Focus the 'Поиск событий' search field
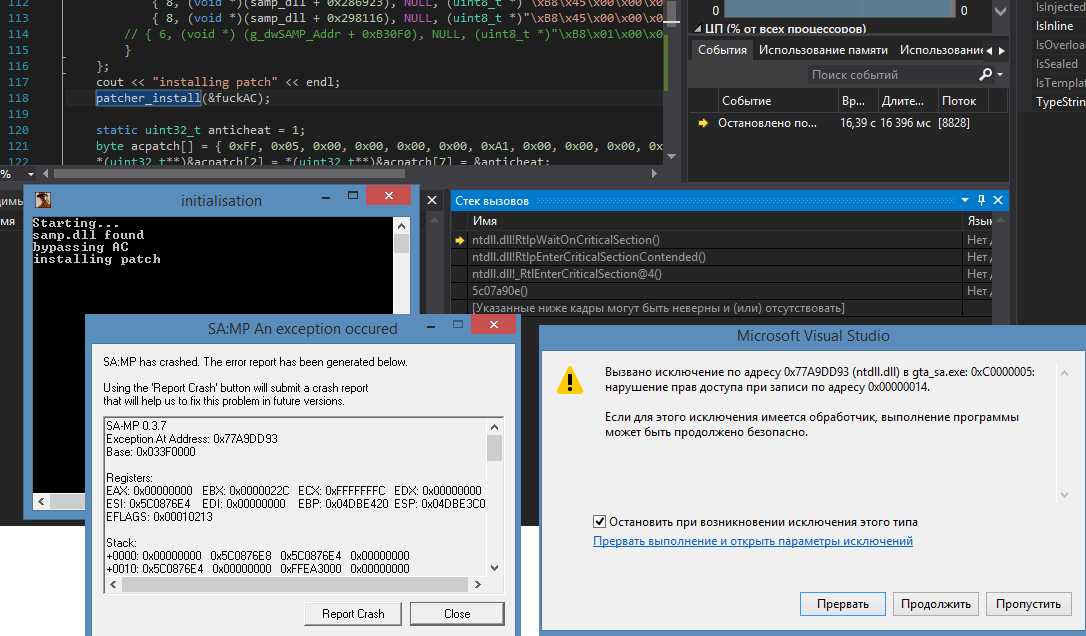The height and width of the screenshot is (636, 1086). point(891,74)
